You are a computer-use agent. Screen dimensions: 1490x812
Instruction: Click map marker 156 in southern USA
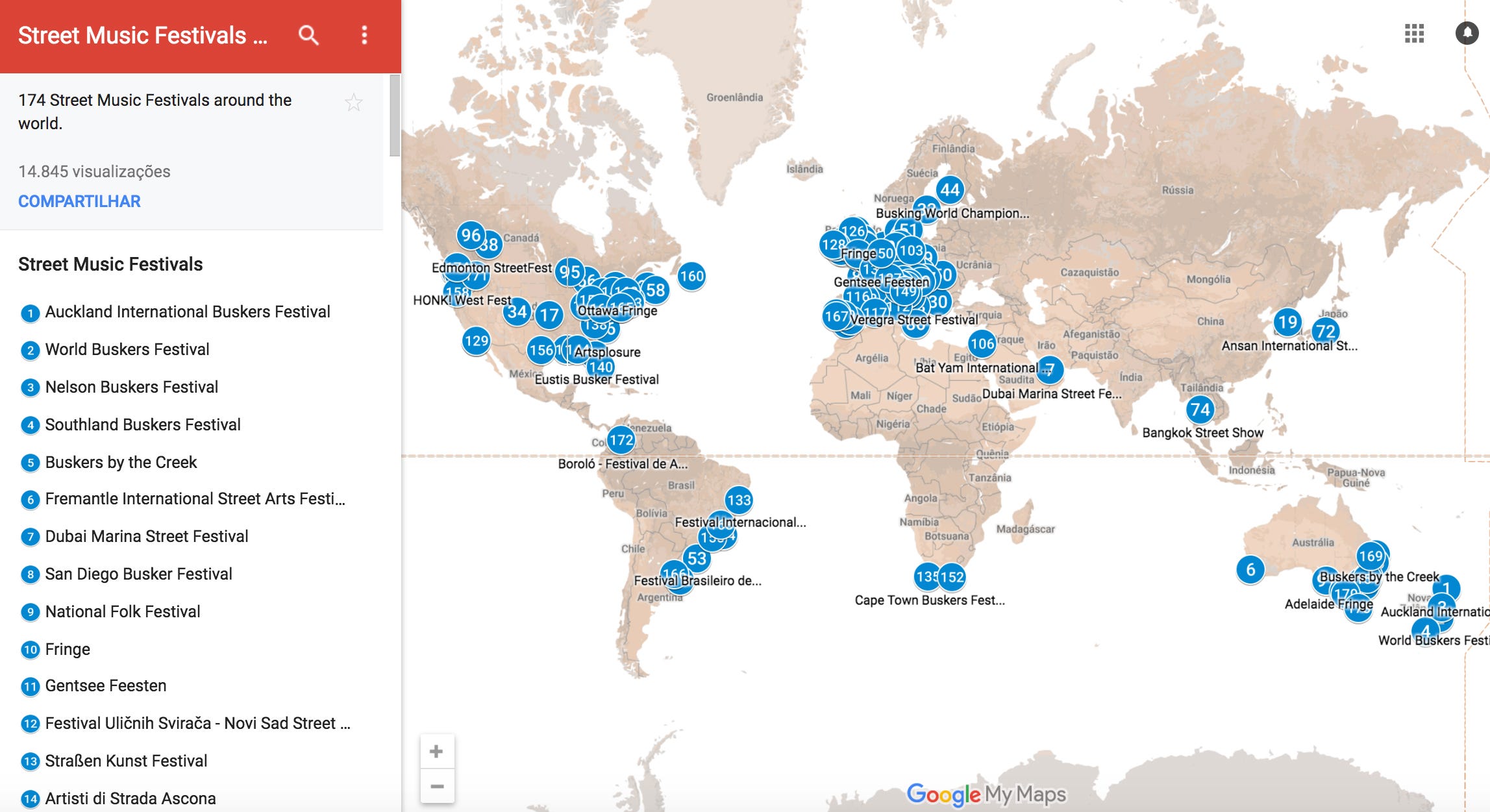click(x=541, y=351)
